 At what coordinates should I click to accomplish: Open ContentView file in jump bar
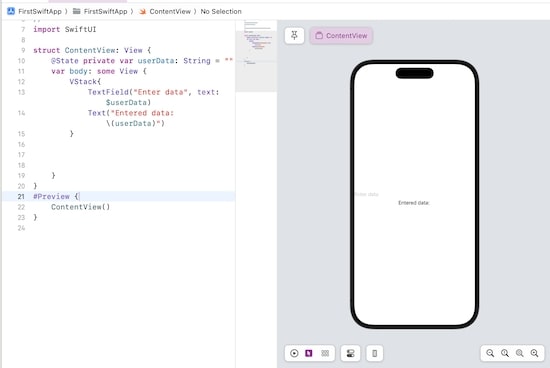(x=170, y=11)
